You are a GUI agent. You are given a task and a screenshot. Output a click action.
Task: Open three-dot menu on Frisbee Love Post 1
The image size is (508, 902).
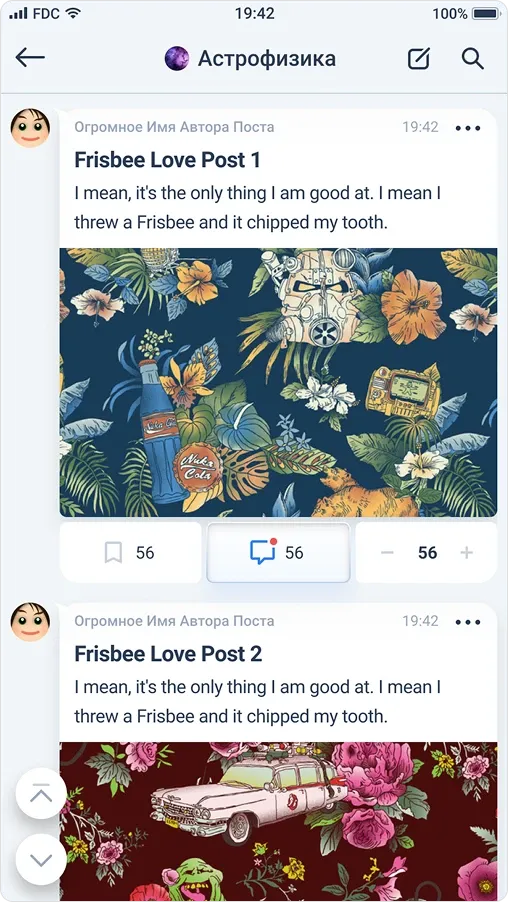pos(468,128)
